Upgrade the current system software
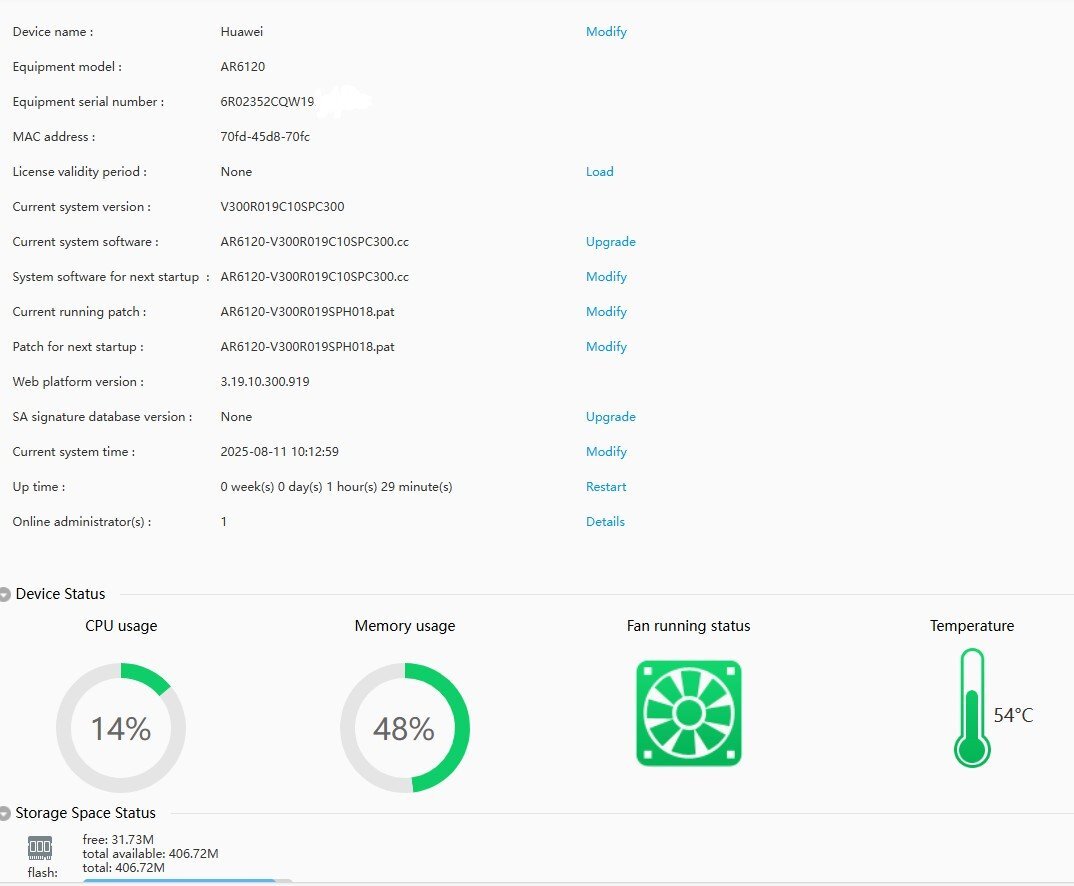1074x886 pixels. [x=610, y=242]
